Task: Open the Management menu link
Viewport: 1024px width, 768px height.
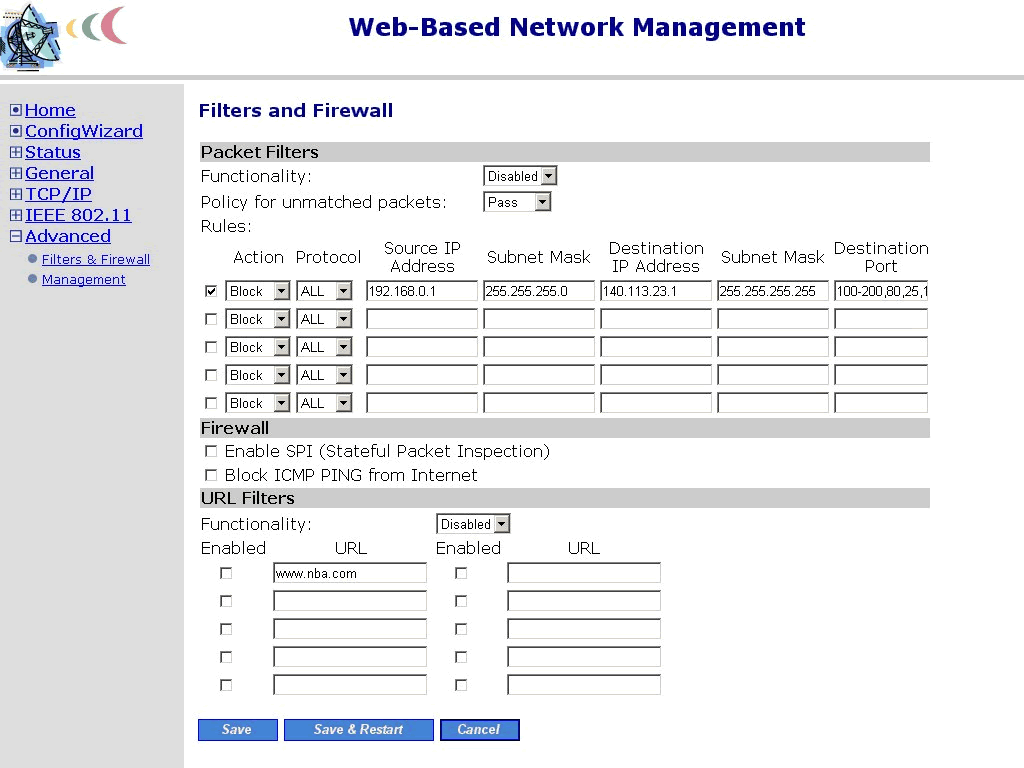Action: pos(84,279)
